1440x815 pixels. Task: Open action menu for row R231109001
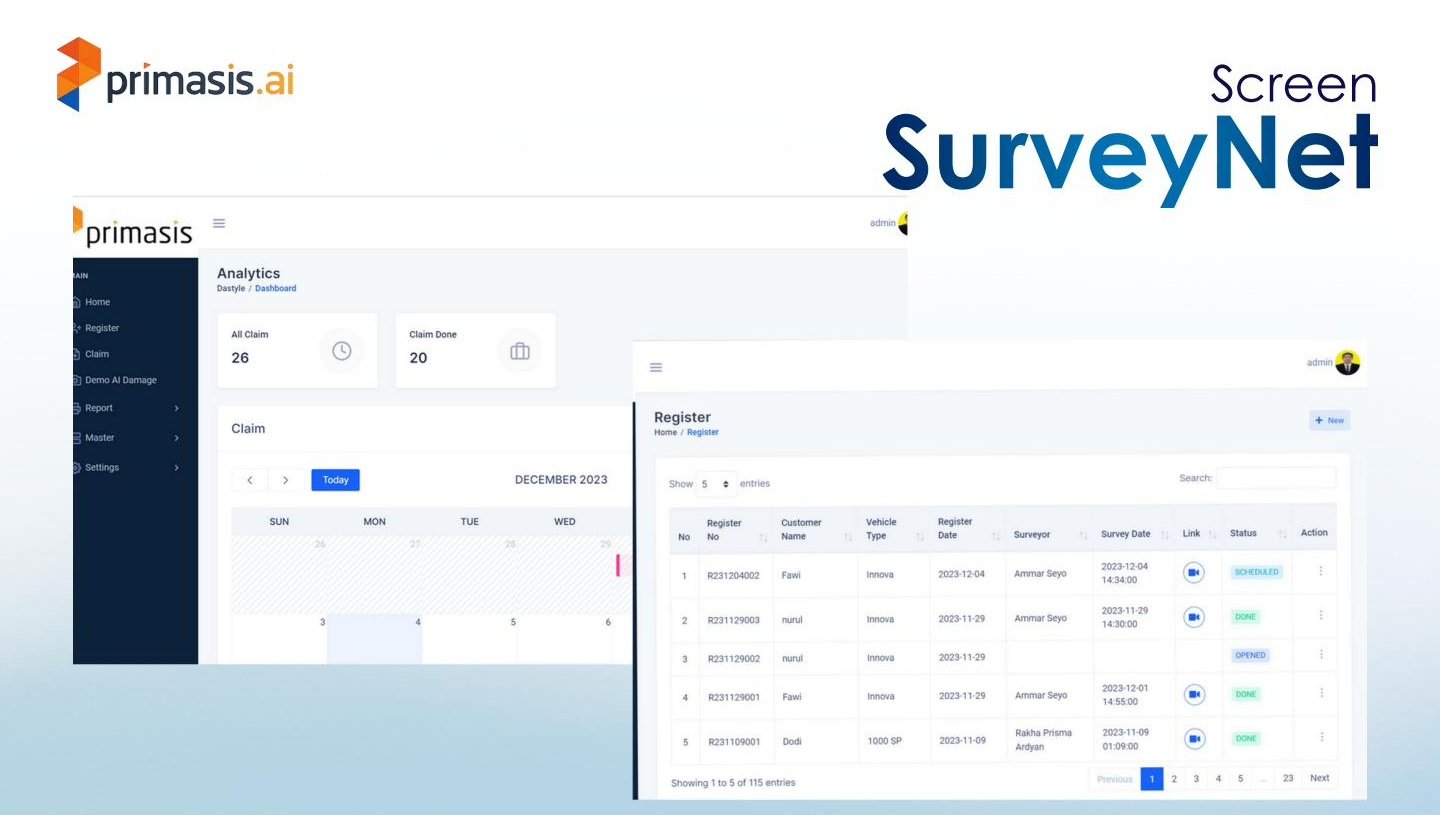[1320, 737]
